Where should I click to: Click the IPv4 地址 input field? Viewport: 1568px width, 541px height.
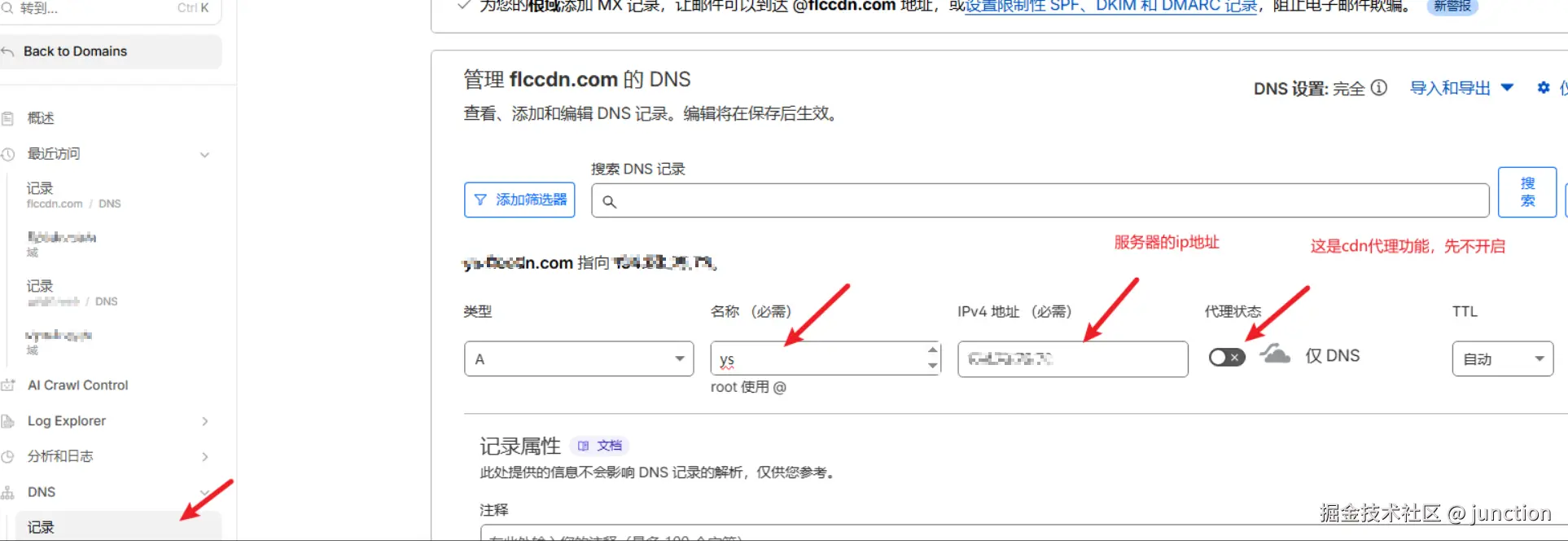1073,358
